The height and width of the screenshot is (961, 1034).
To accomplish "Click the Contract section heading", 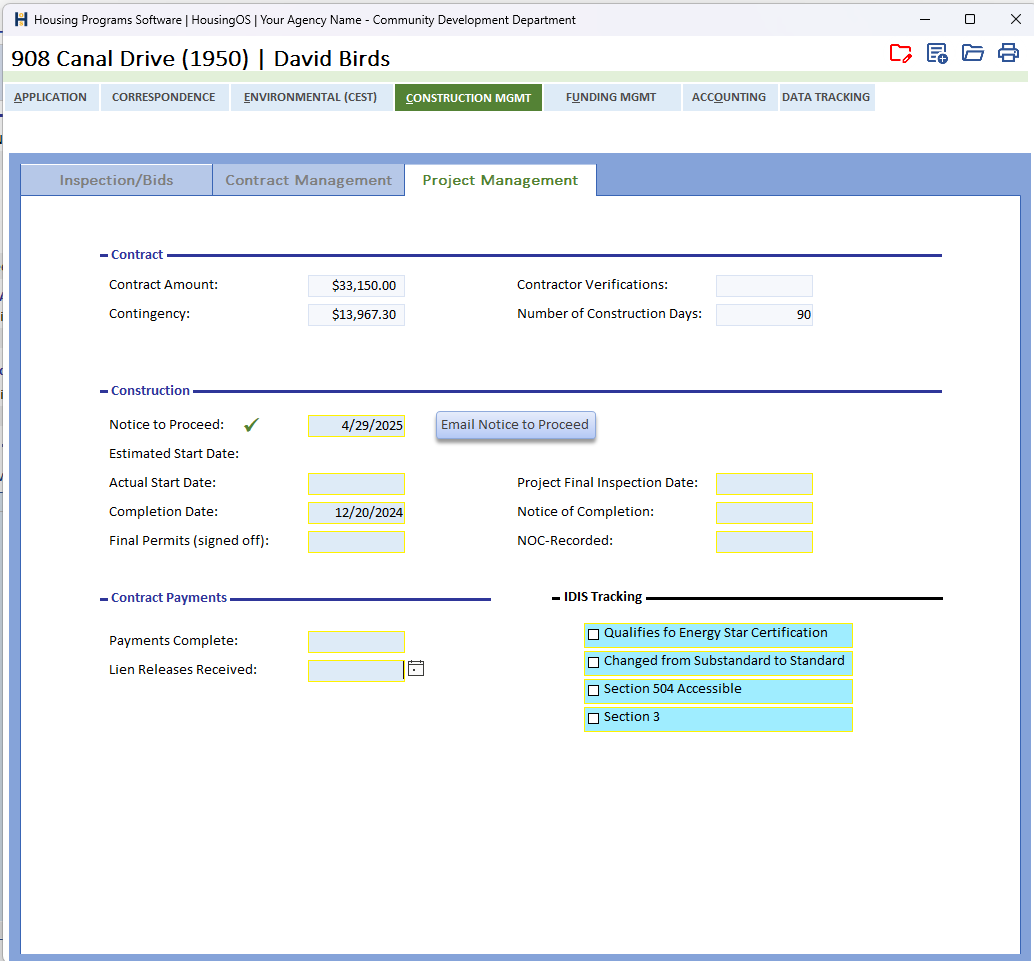I will [x=137, y=255].
